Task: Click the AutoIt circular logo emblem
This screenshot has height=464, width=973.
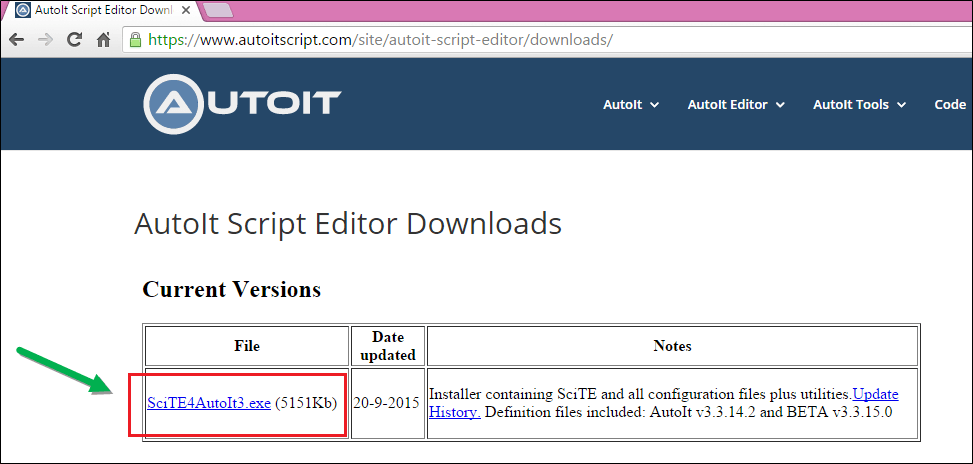Action: [176, 103]
